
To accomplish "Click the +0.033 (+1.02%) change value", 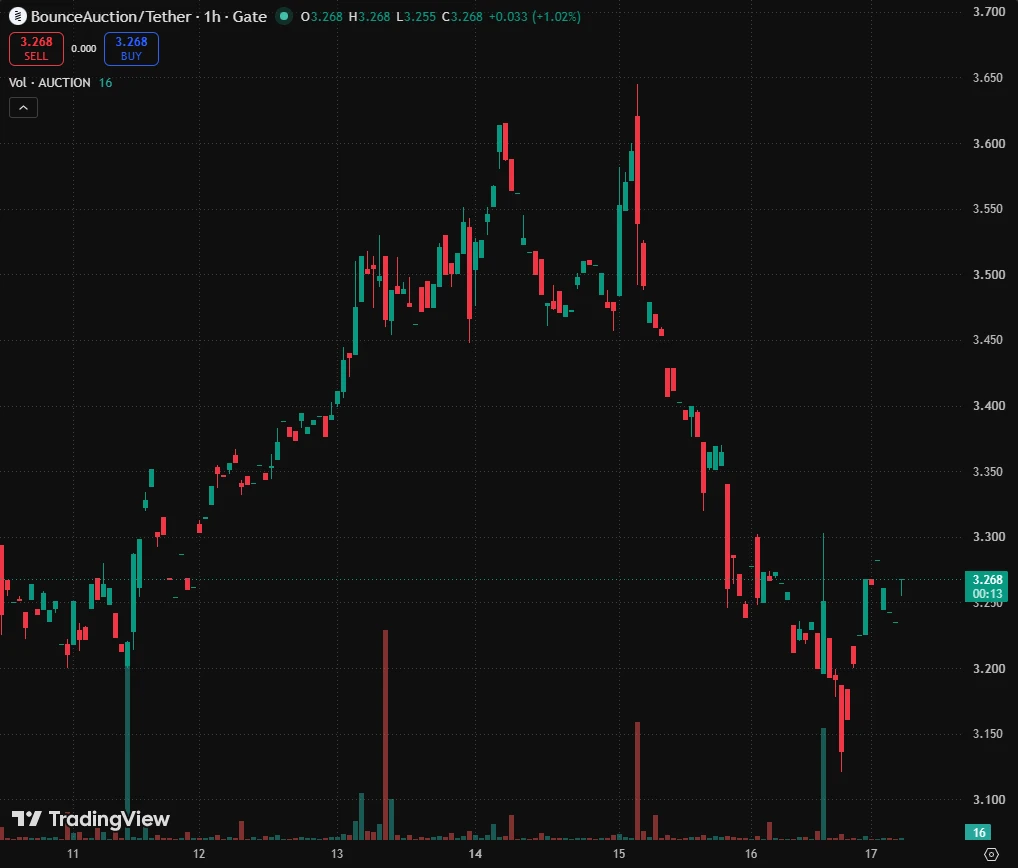I will (534, 17).
